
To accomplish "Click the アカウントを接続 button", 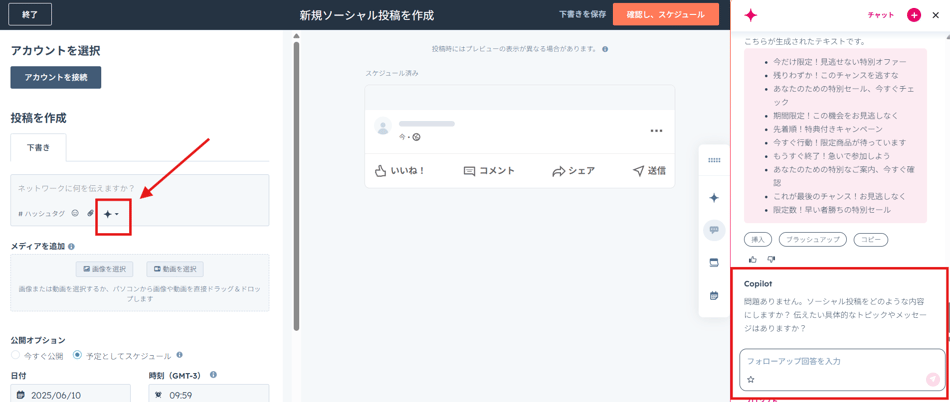I will 56,77.
